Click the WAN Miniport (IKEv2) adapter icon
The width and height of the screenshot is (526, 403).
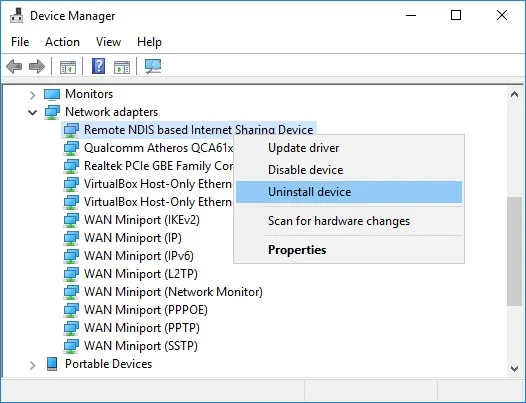(x=71, y=220)
